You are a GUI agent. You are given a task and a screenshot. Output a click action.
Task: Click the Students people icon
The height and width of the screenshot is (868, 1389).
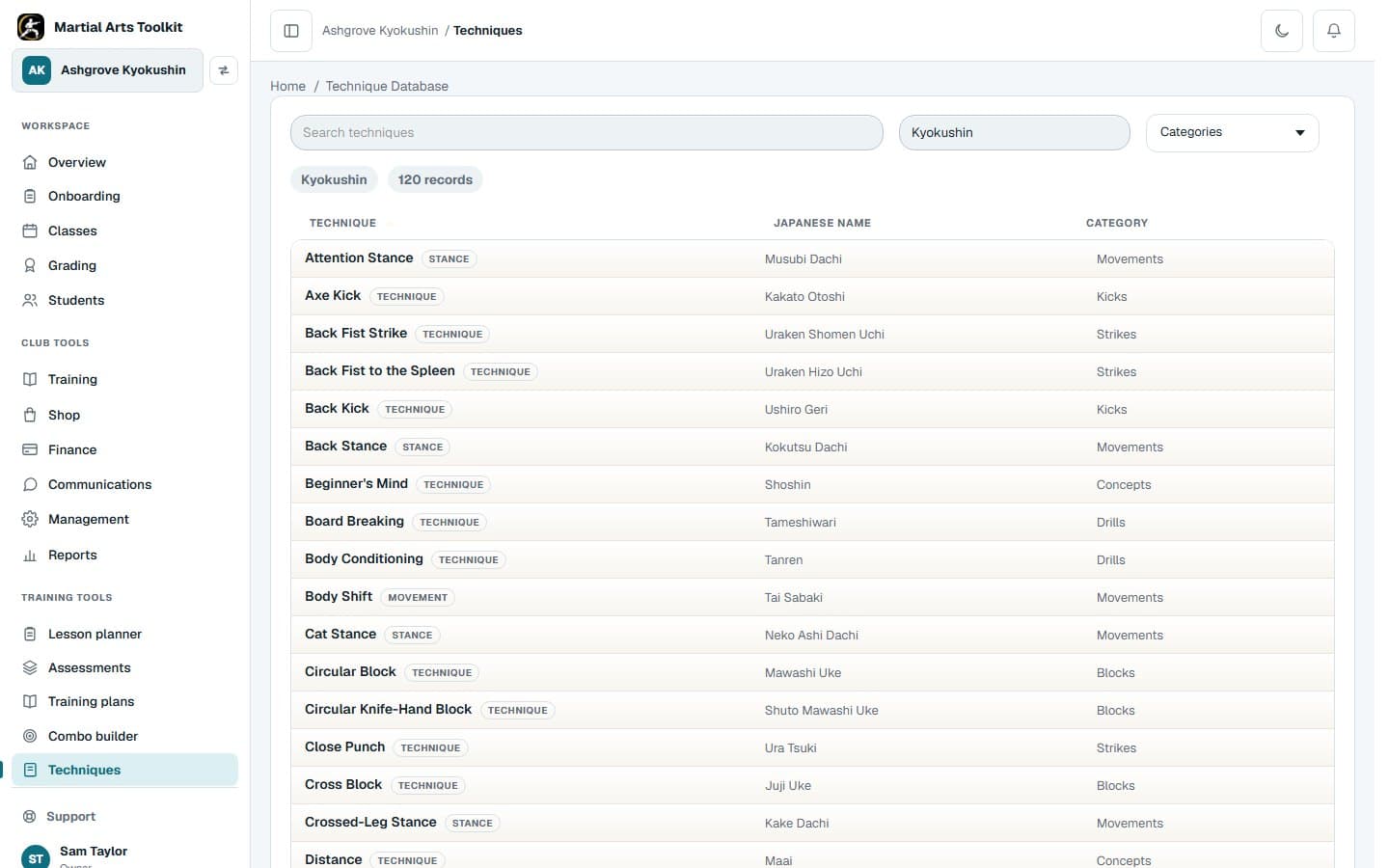30,300
